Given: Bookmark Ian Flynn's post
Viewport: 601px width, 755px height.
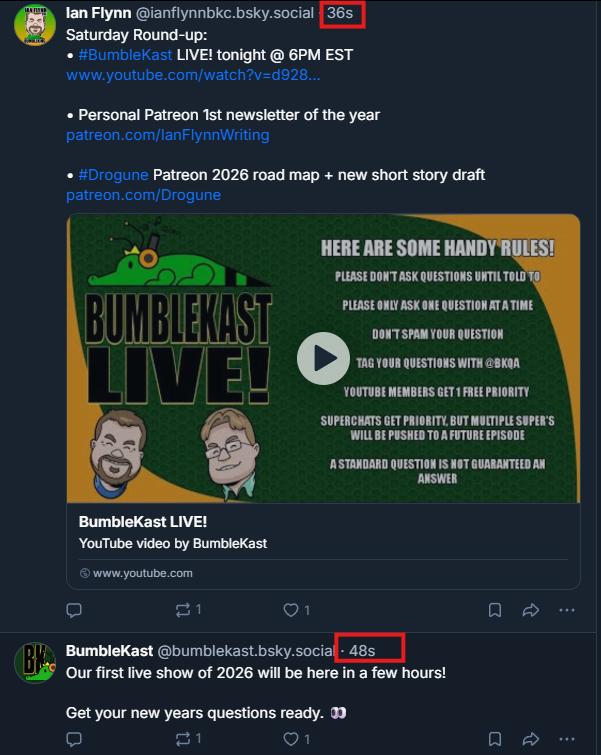Looking at the screenshot, I should (x=495, y=609).
